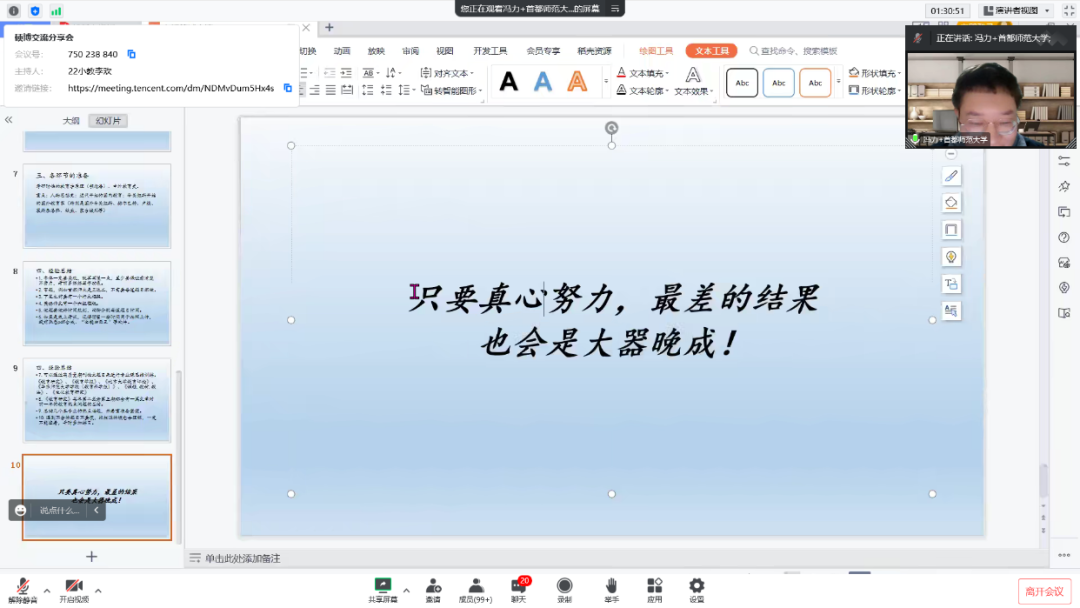This screenshot has height=608, width=1080.
Task: Turn on camera with 开启视频
Action: tap(73, 587)
